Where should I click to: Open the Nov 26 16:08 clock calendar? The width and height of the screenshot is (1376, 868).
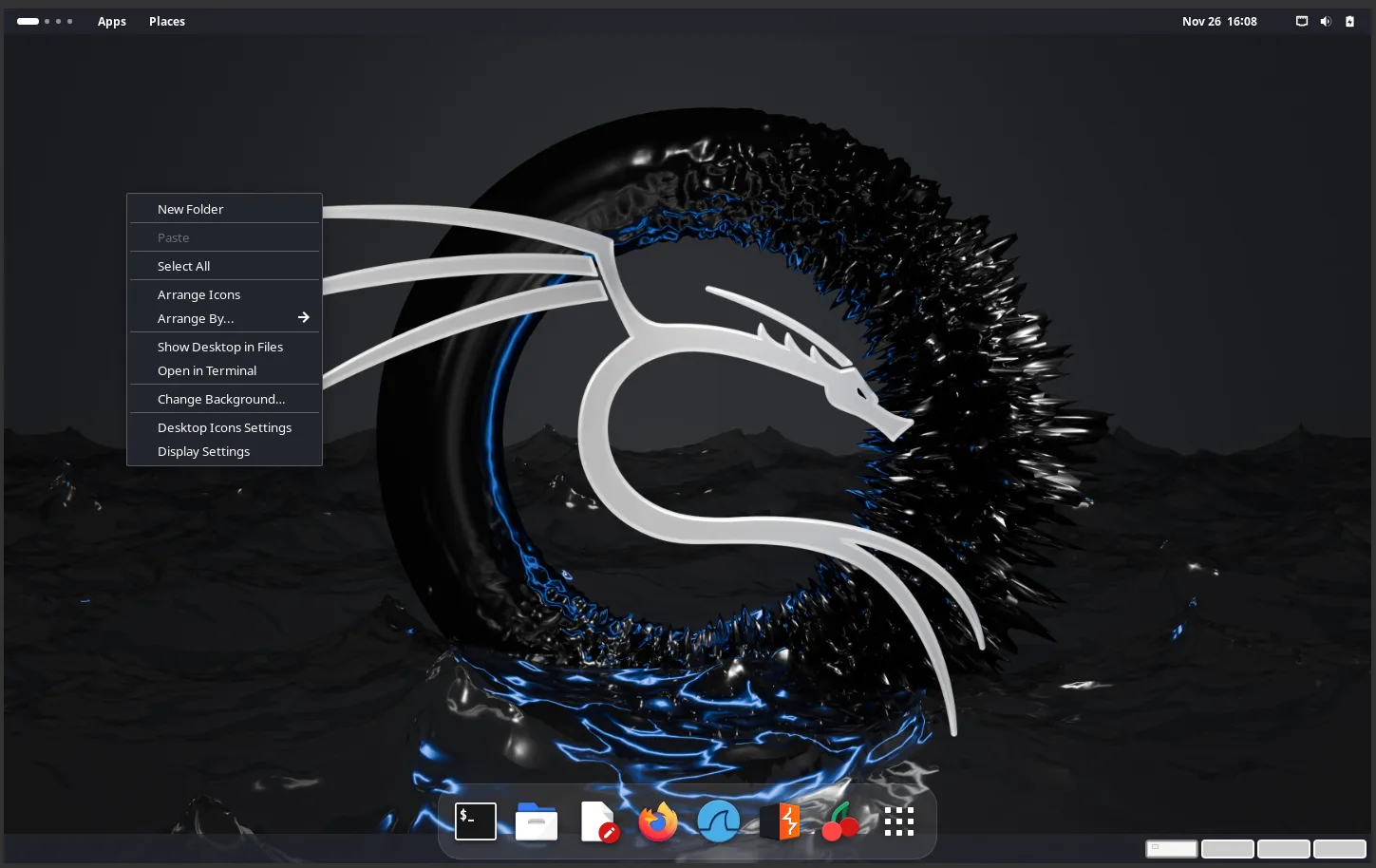point(1219,21)
